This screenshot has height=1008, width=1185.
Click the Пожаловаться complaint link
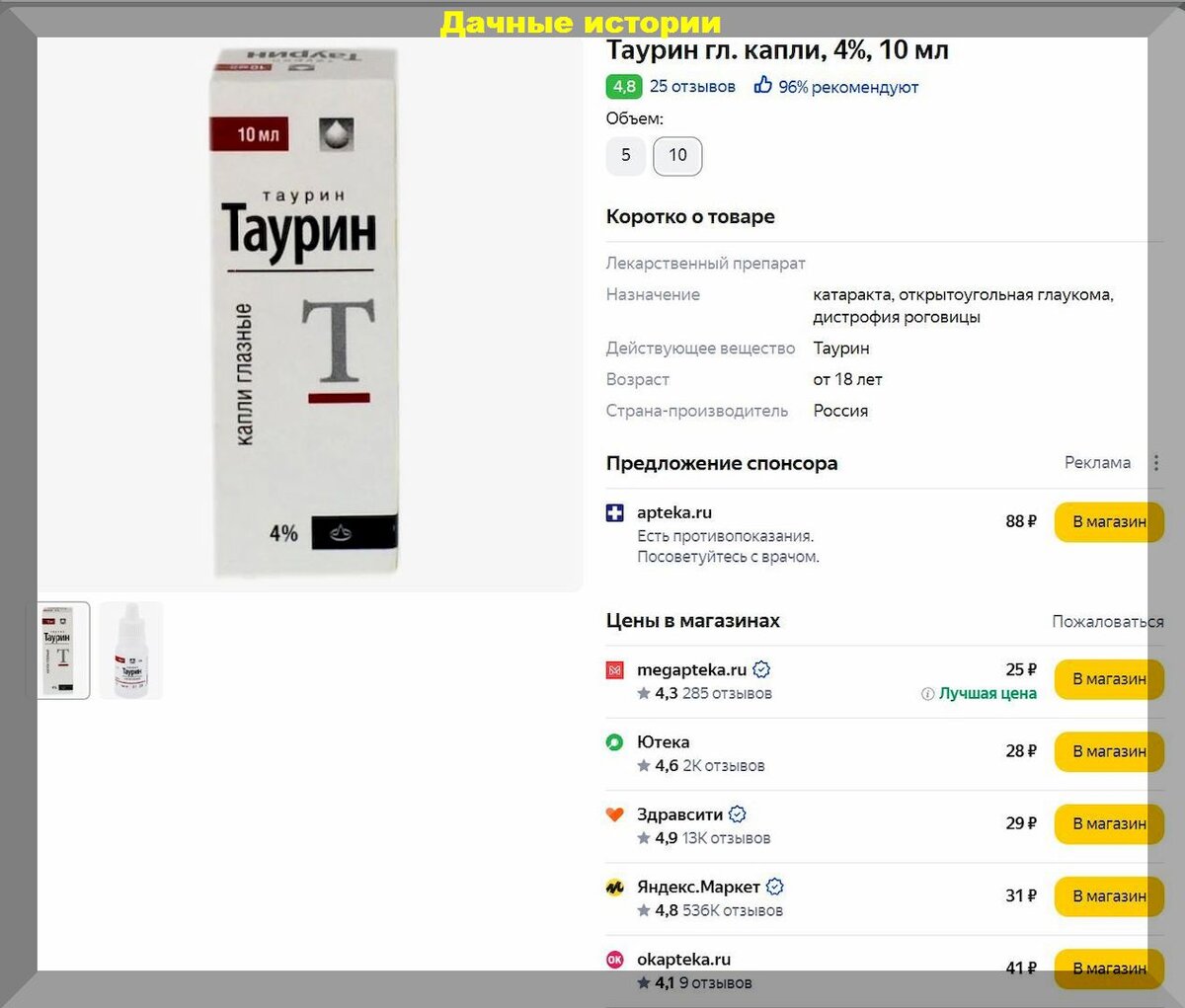[x=1108, y=622]
